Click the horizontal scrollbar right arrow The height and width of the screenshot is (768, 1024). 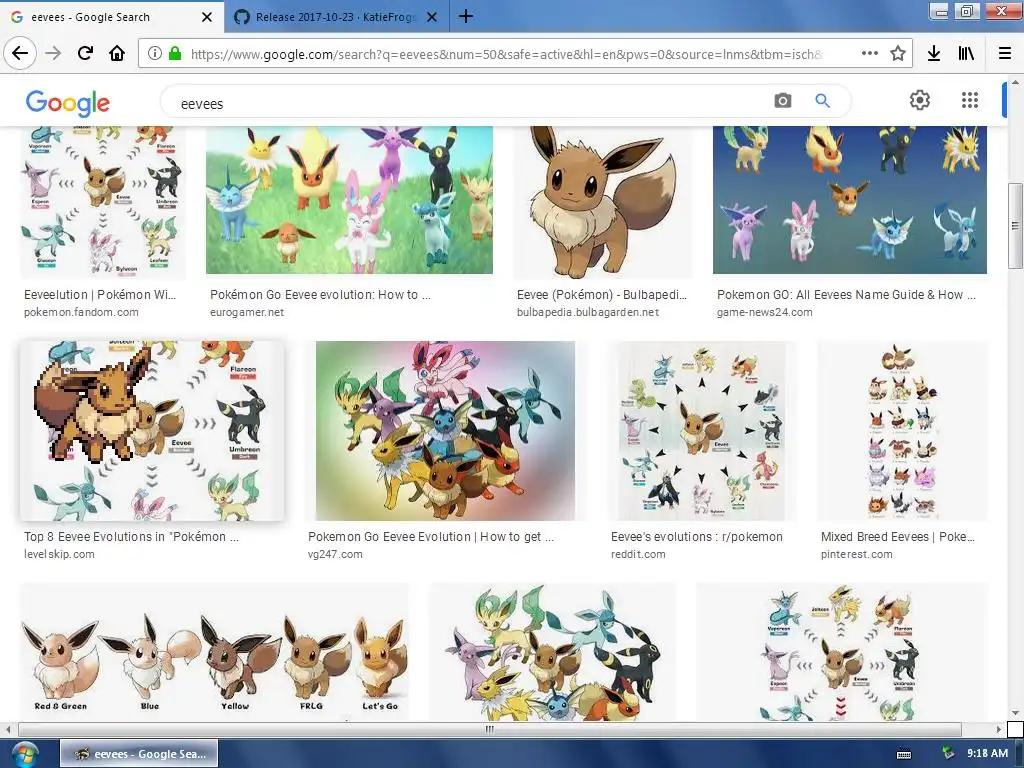999,729
